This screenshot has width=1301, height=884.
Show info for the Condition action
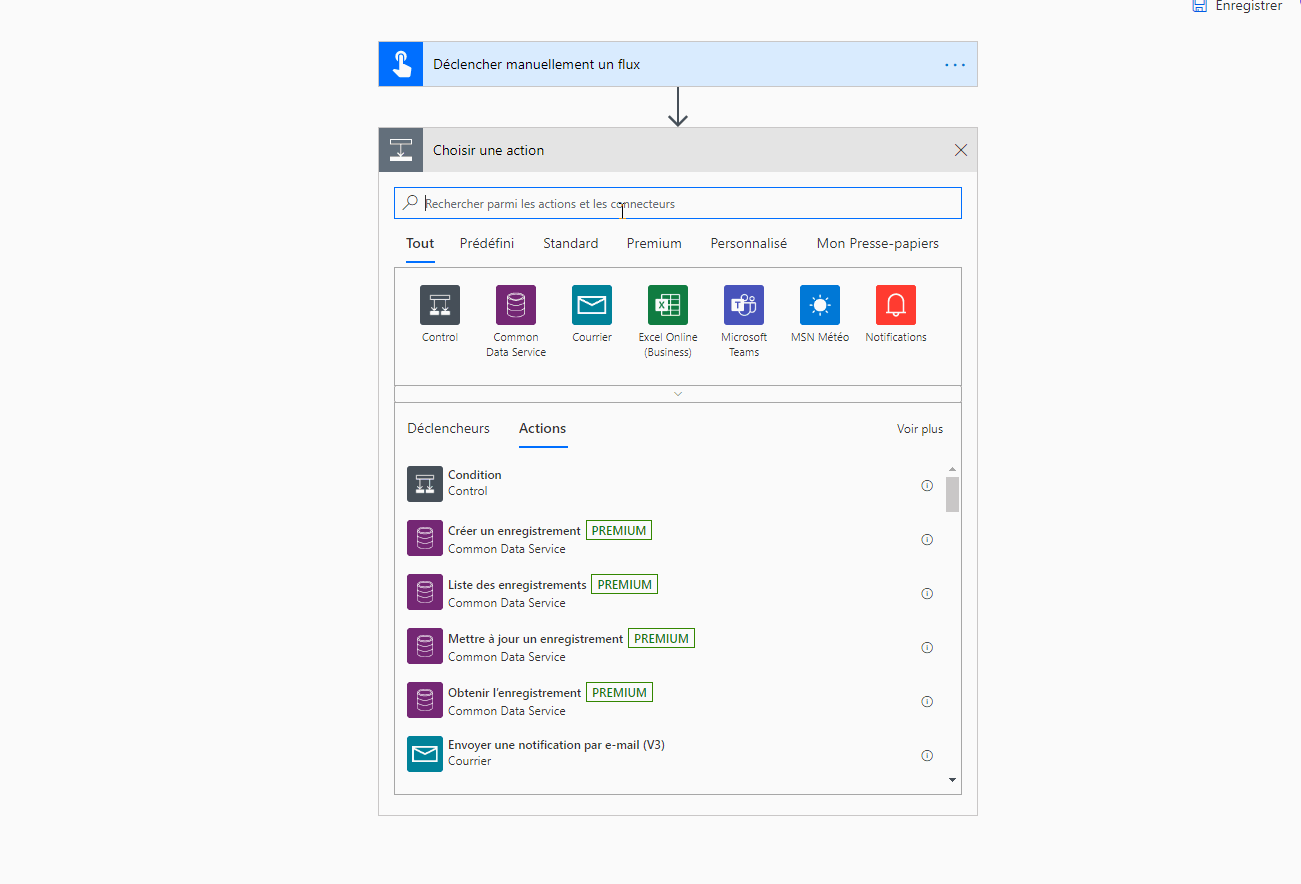click(927, 485)
